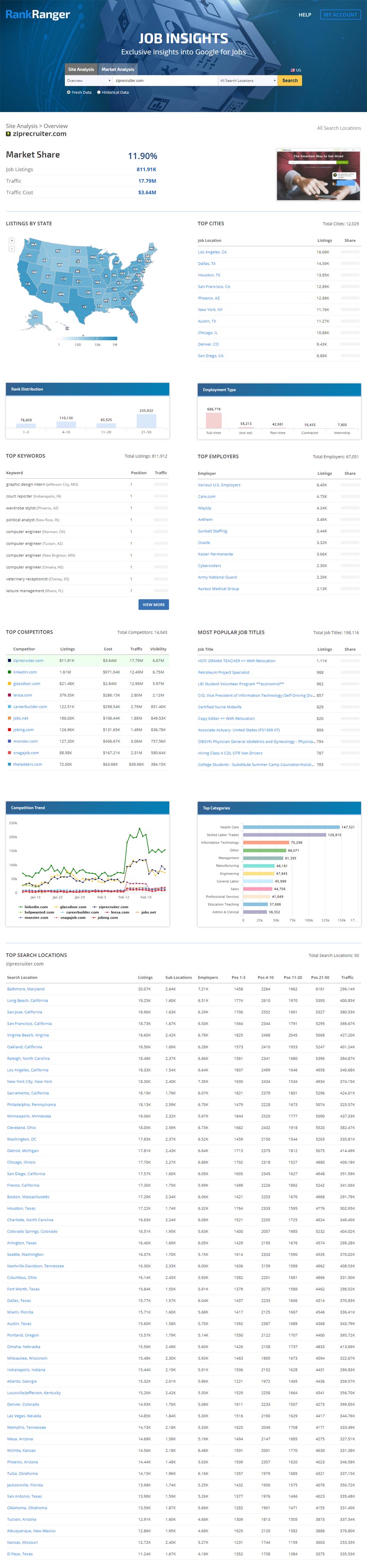367x1568 pixels.
Task: Click the US flag country icon
Action: (293, 70)
